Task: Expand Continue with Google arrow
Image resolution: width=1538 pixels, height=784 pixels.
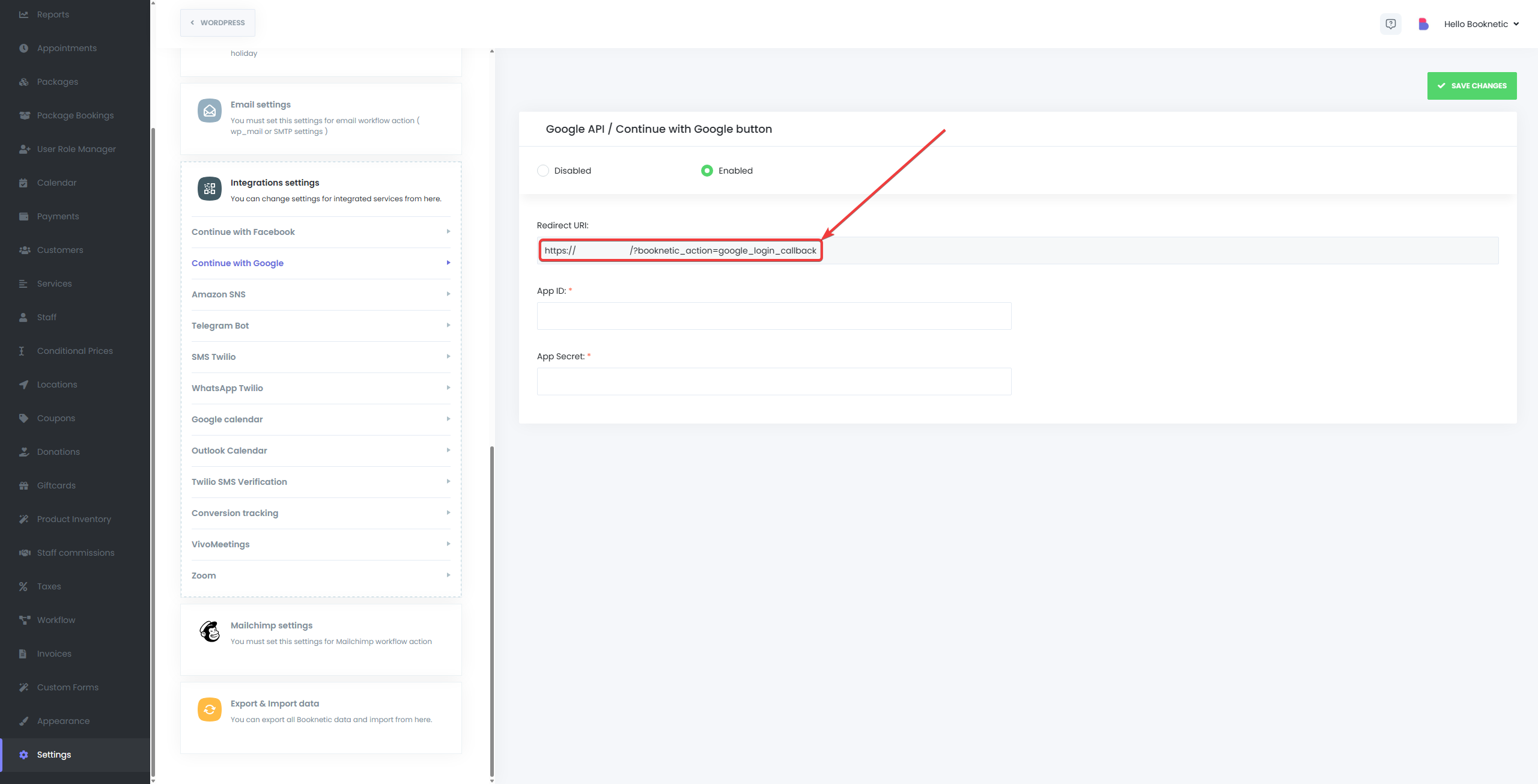Action: pyautogui.click(x=448, y=263)
